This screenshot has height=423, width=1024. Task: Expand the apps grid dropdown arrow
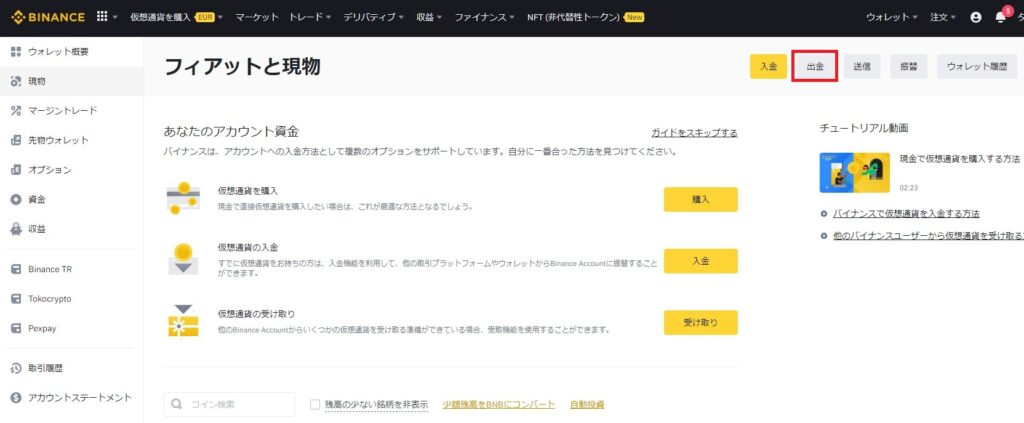(x=116, y=18)
